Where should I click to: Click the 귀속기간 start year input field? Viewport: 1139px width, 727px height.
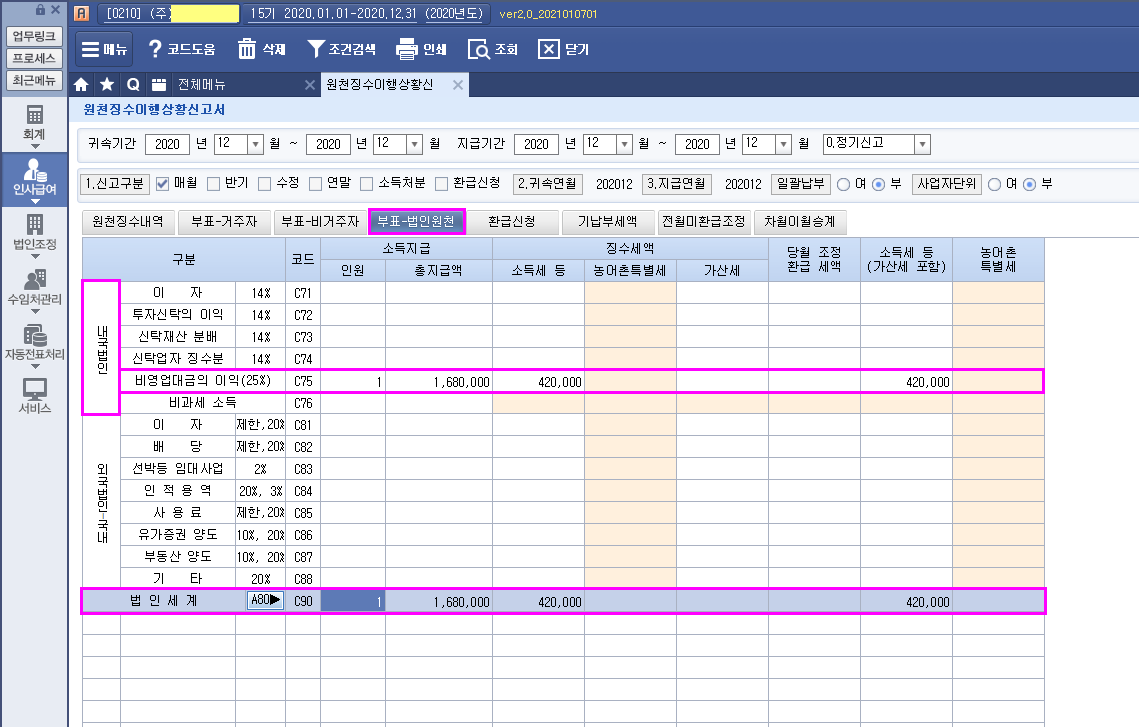(x=167, y=144)
